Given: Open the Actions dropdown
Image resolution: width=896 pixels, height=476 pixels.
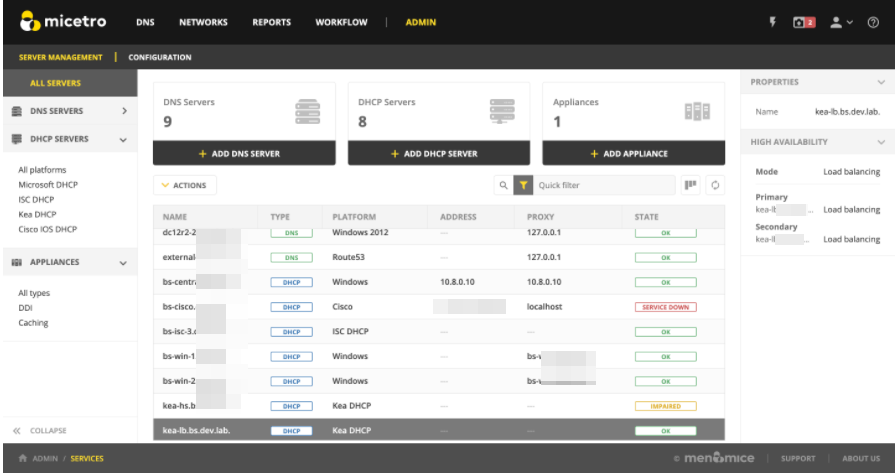Looking at the screenshot, I should (184, 185).
